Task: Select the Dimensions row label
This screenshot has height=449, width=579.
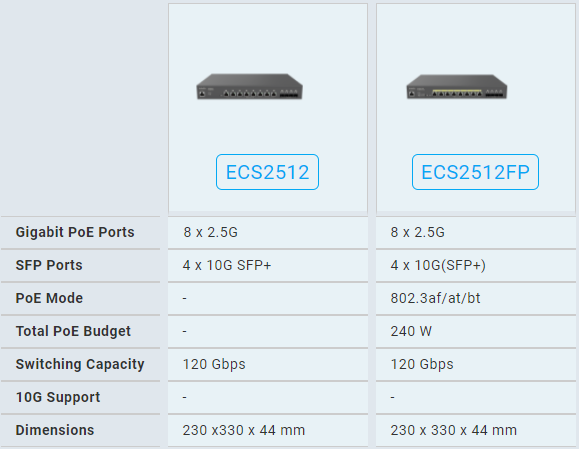Action: tap(55, 430)
